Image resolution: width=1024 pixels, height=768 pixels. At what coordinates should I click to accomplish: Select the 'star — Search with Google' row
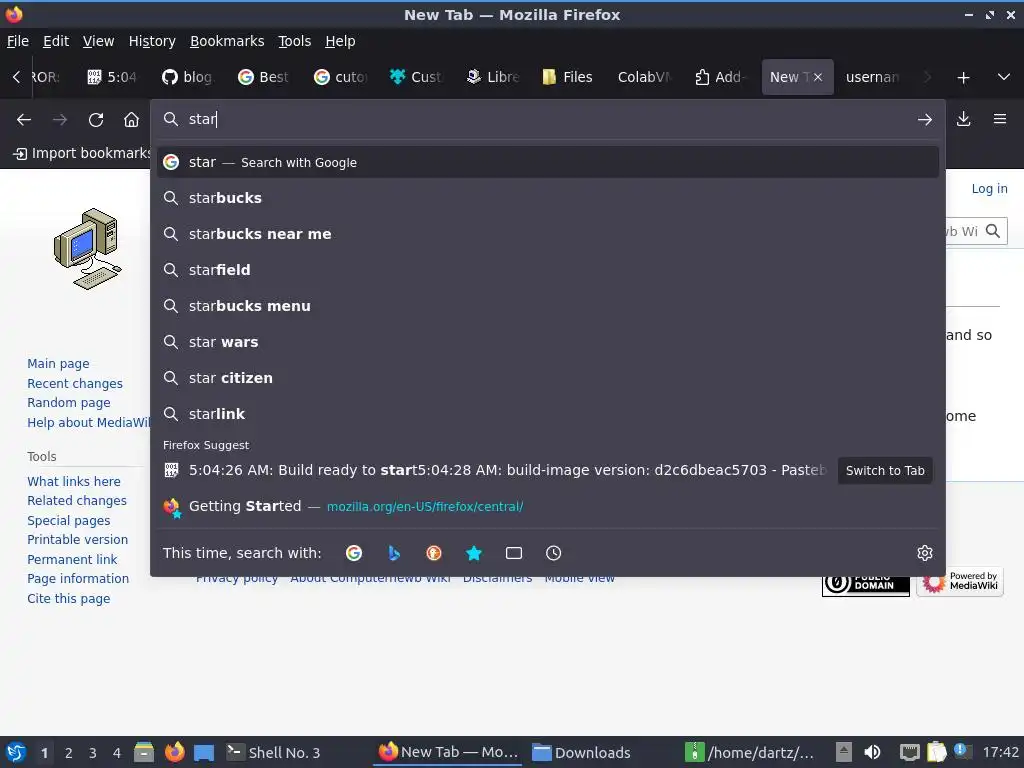click(548, 162)
